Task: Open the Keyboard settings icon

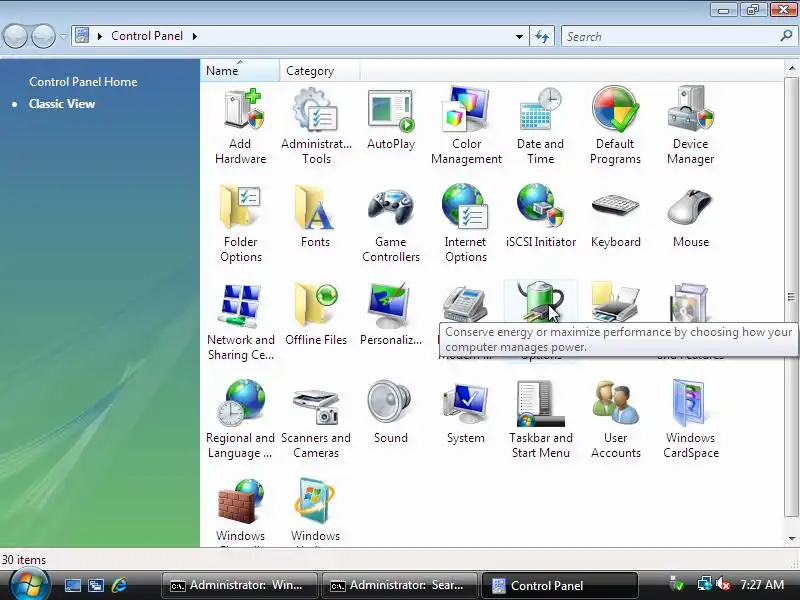Action: [x=615, y=217]
